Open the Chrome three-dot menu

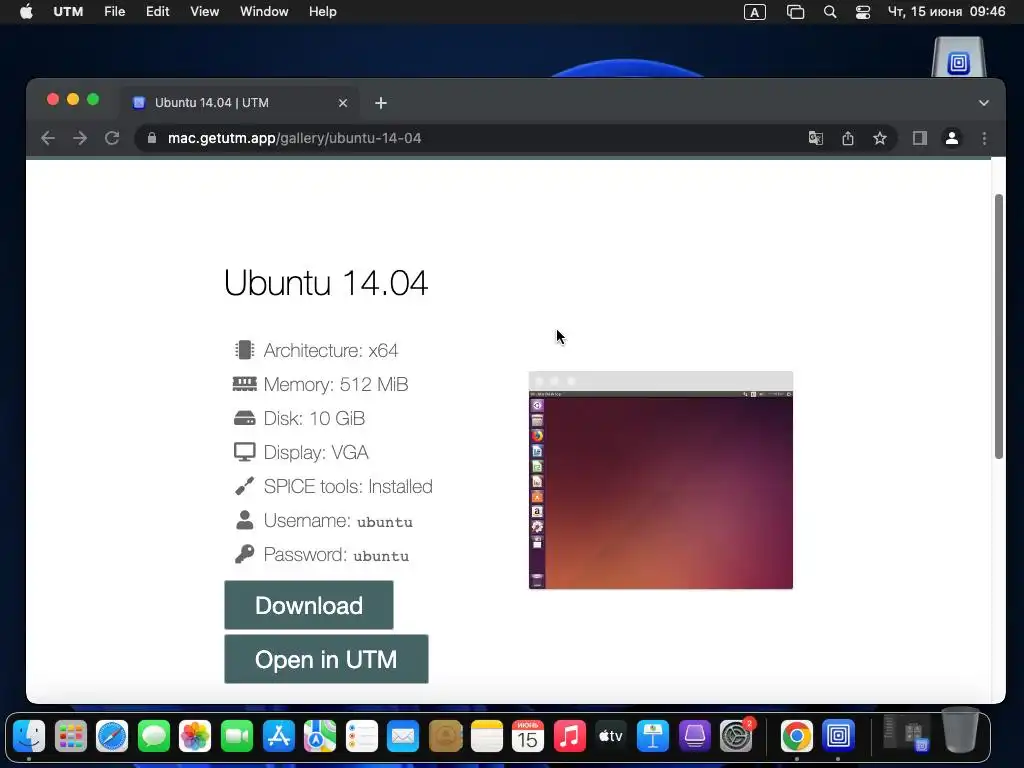(984, 138)
